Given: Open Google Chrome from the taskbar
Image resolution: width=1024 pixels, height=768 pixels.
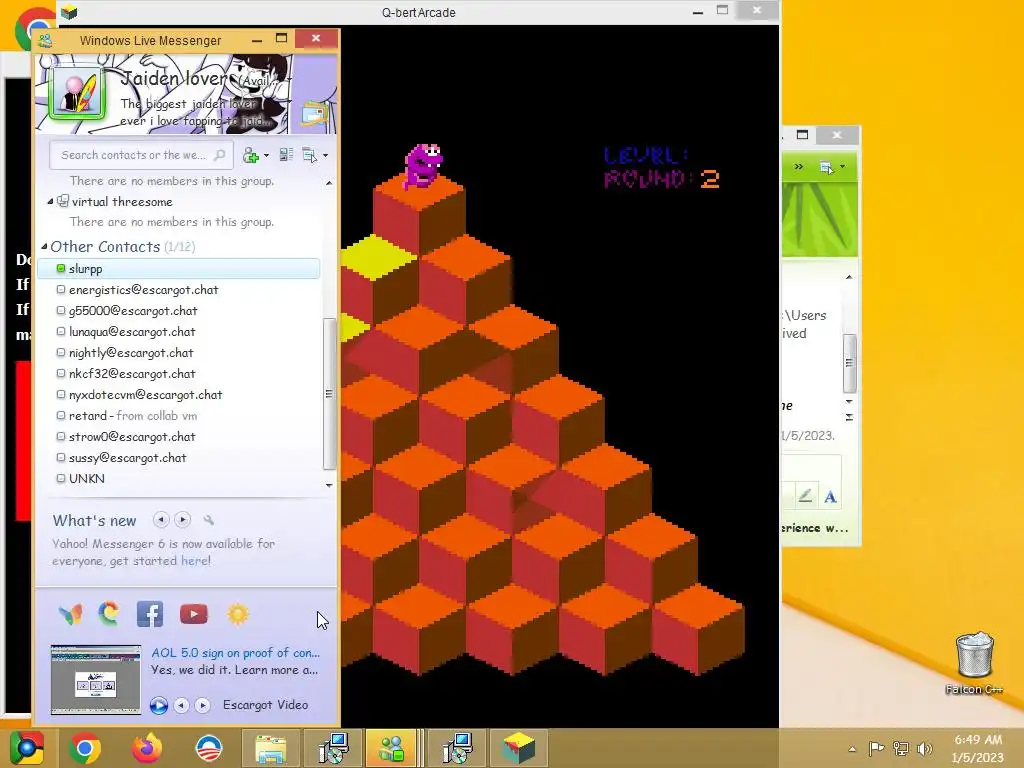Looking at the screenshot, I should pos(84,748).
